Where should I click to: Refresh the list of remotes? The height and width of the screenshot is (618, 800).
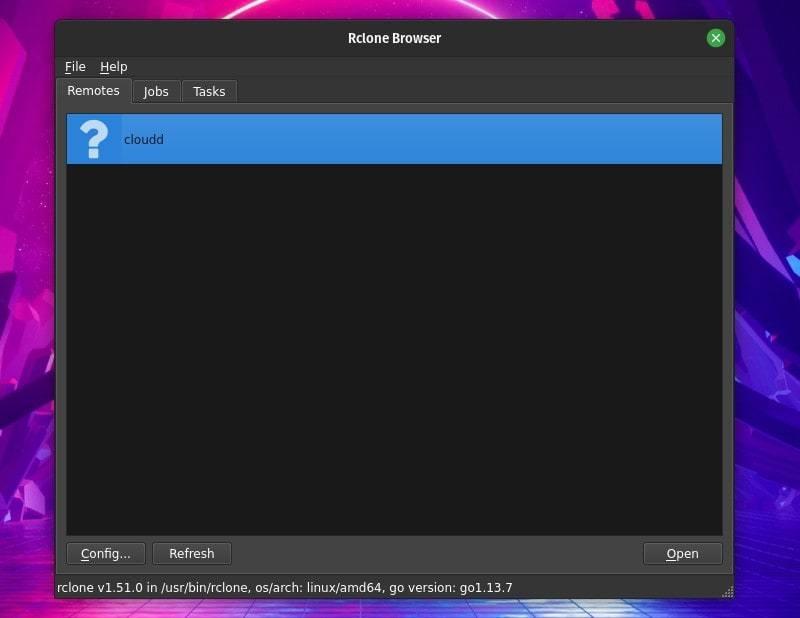tap(192, 553)
